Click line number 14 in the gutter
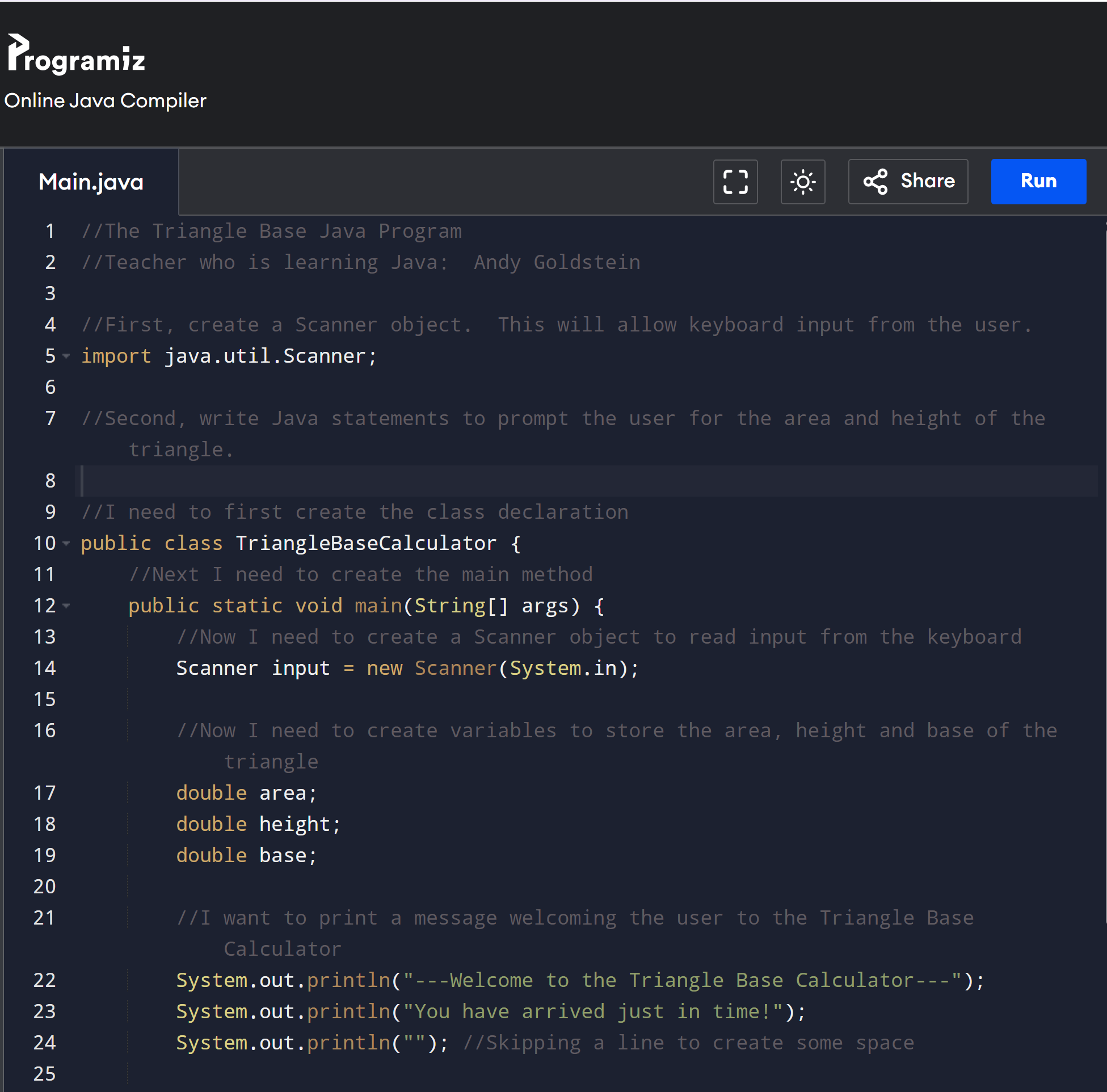Screen dimensions: 1107x1092 (45, 669)
